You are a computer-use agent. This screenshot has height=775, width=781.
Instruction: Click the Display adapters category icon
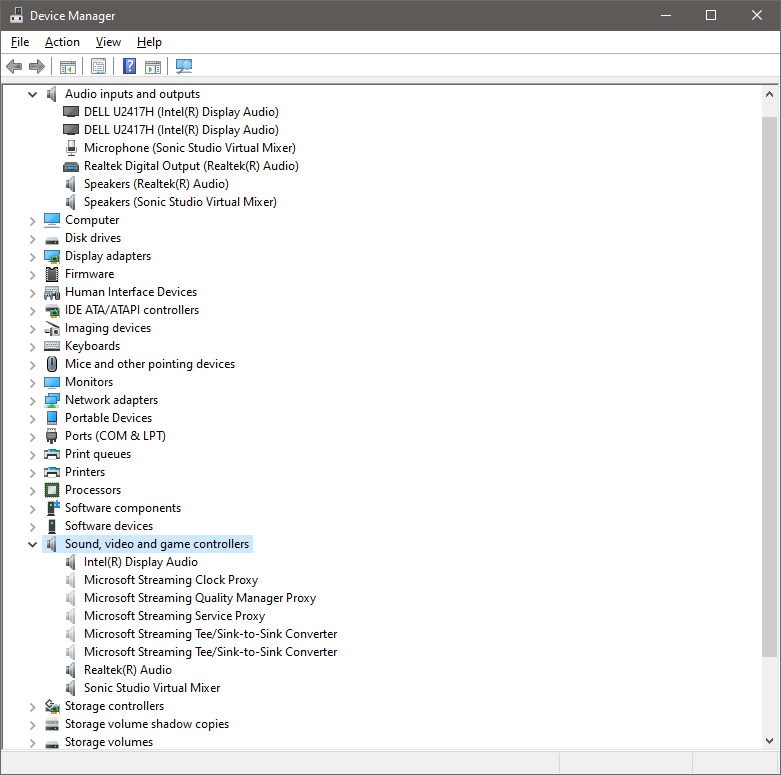click(52, 257)
